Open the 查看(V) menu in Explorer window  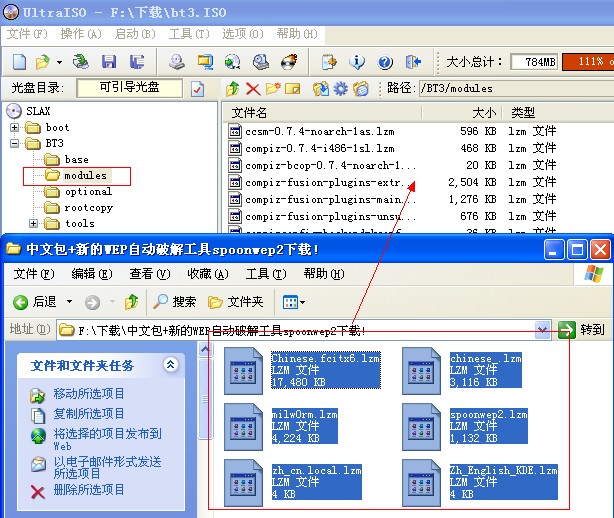150,274
